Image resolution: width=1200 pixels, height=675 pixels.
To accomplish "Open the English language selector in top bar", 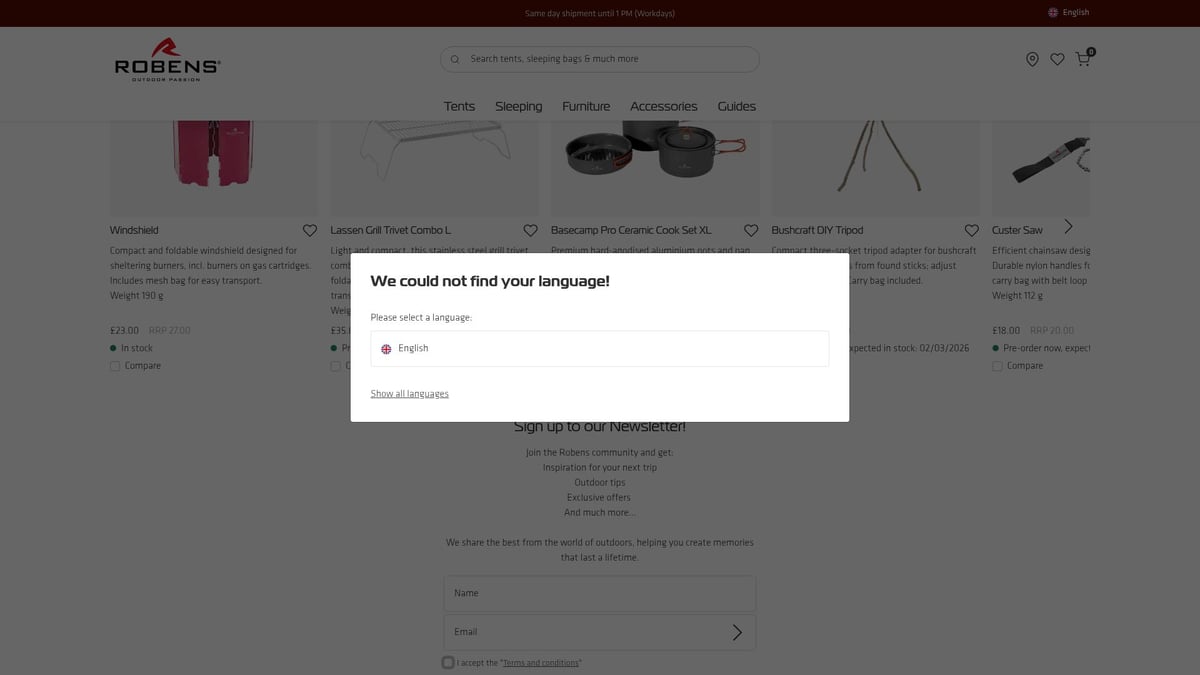I will (1068, 13).
